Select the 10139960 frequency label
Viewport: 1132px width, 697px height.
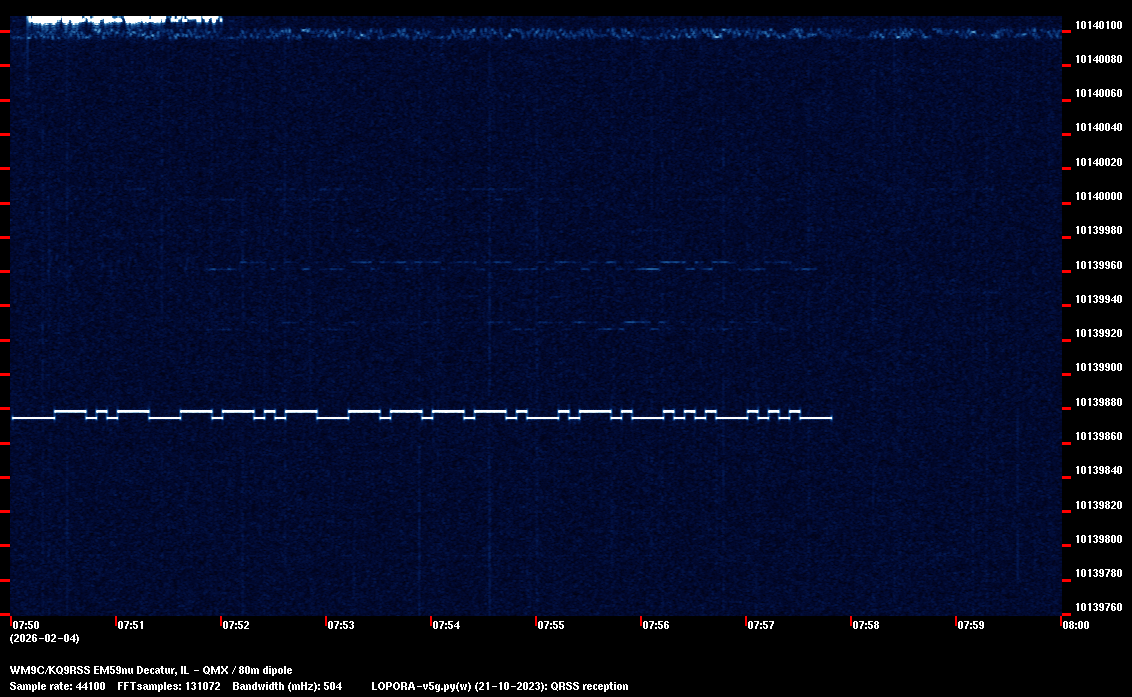click(1098, 265)
